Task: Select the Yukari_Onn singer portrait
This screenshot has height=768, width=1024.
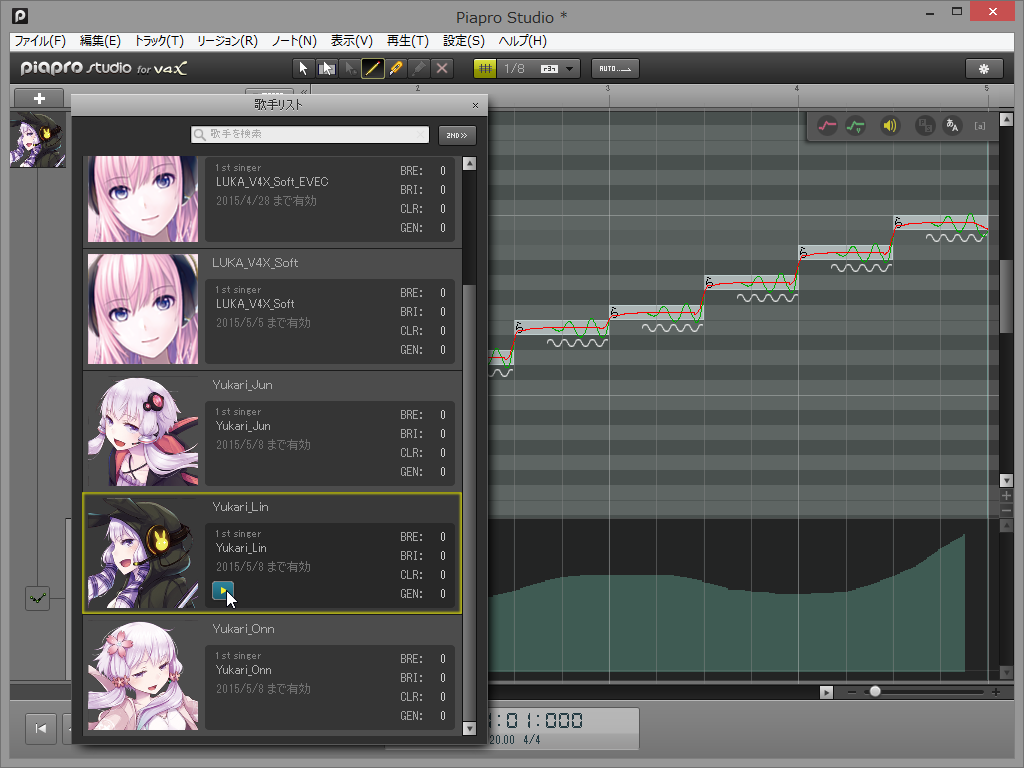Action: [x=143, y=675]
